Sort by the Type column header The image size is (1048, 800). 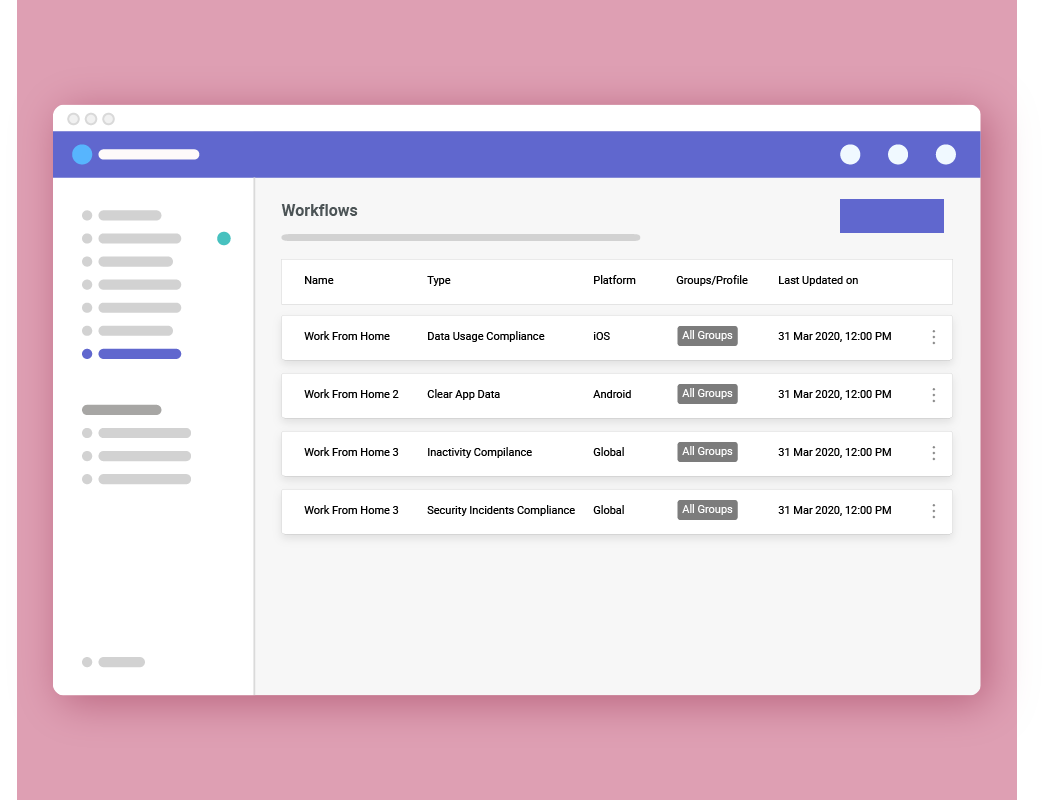pos(438,280)
